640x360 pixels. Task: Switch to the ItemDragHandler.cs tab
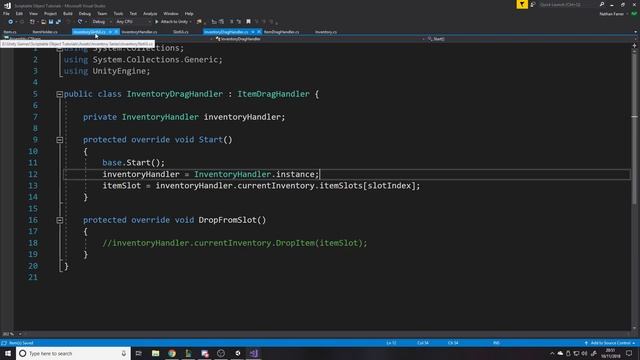click(281, 32)
